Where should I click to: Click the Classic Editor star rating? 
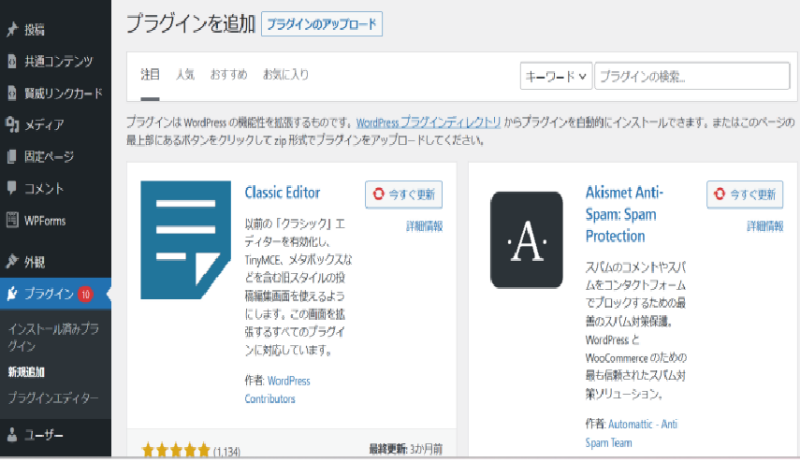pyautogui.click(x=176, y=450)
